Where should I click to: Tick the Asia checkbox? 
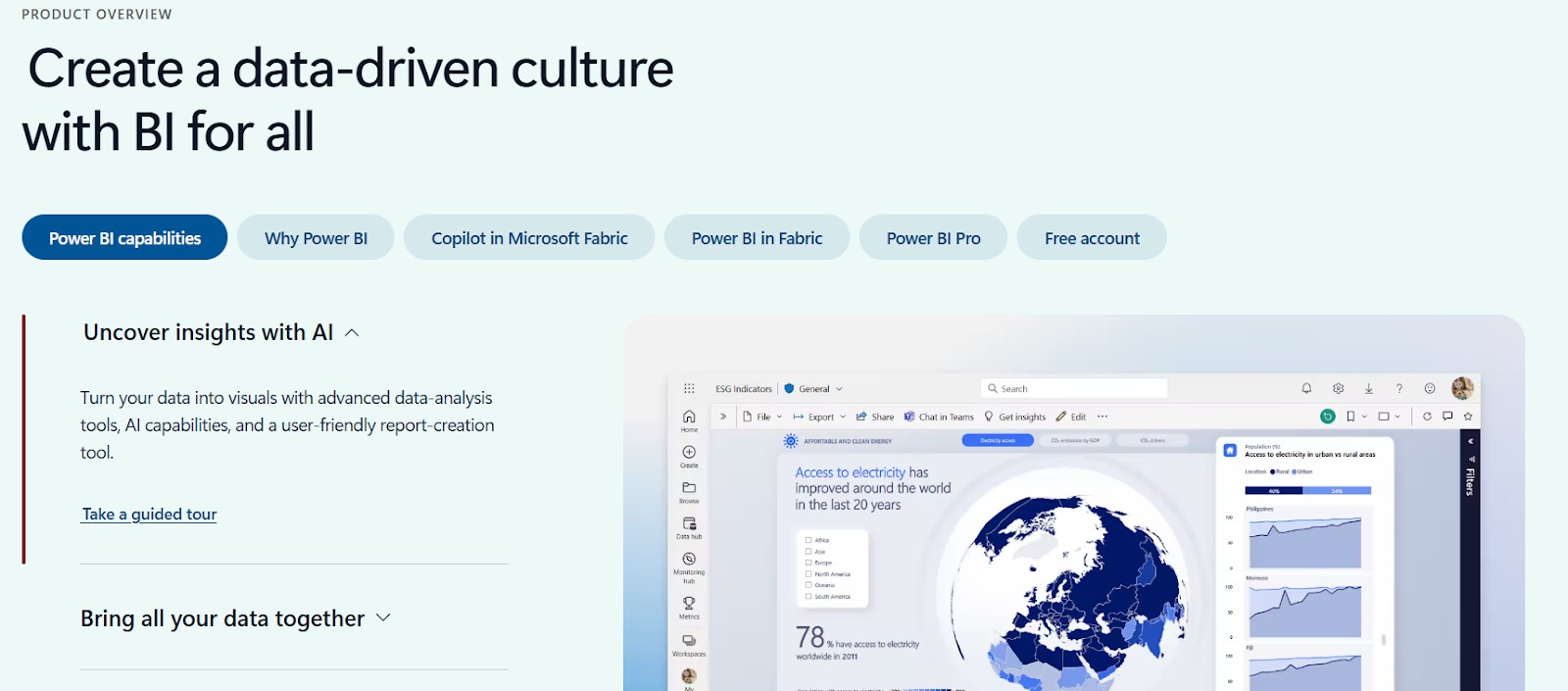pos(808,551)
